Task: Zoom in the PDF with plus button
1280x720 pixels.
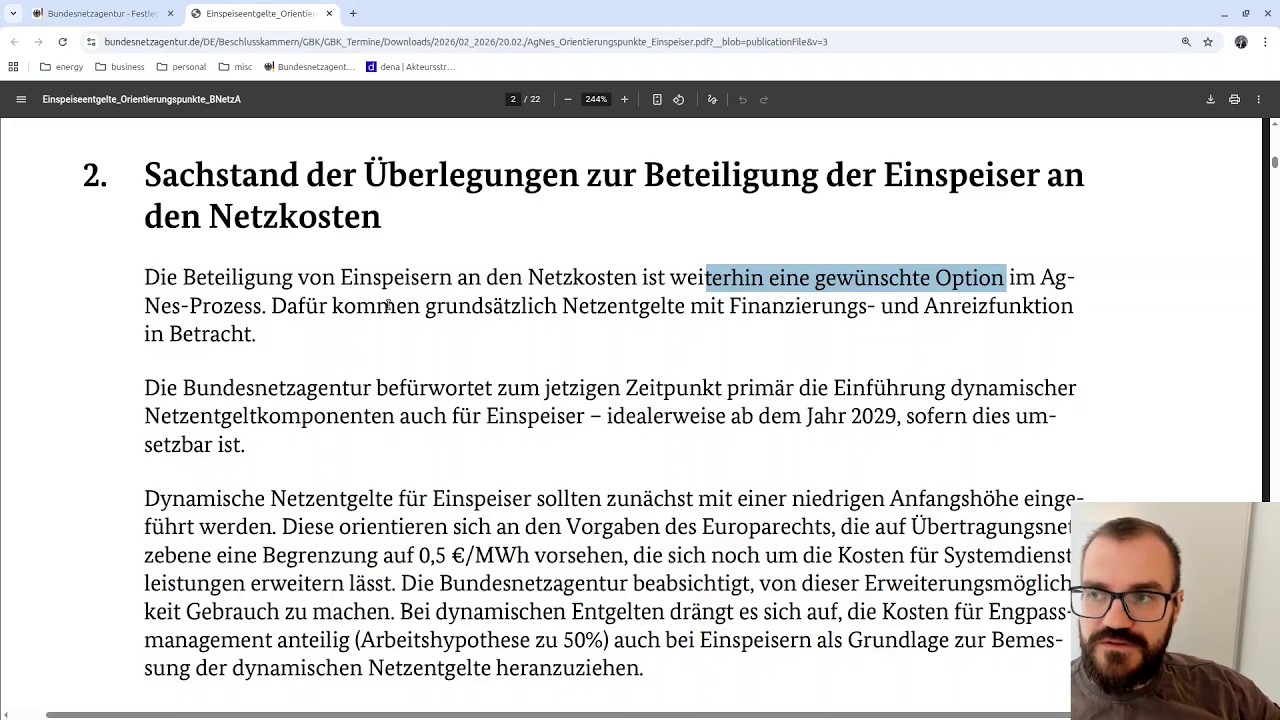Action: [x=624, y=99]
